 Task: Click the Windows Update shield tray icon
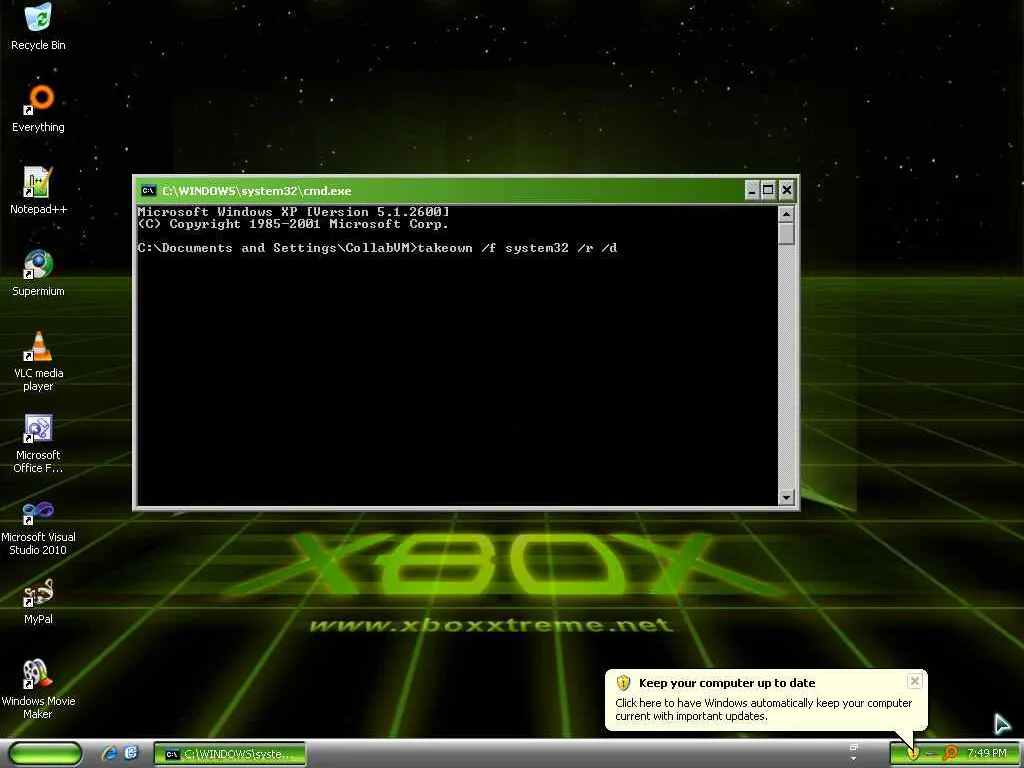click(x=913, y=753)
